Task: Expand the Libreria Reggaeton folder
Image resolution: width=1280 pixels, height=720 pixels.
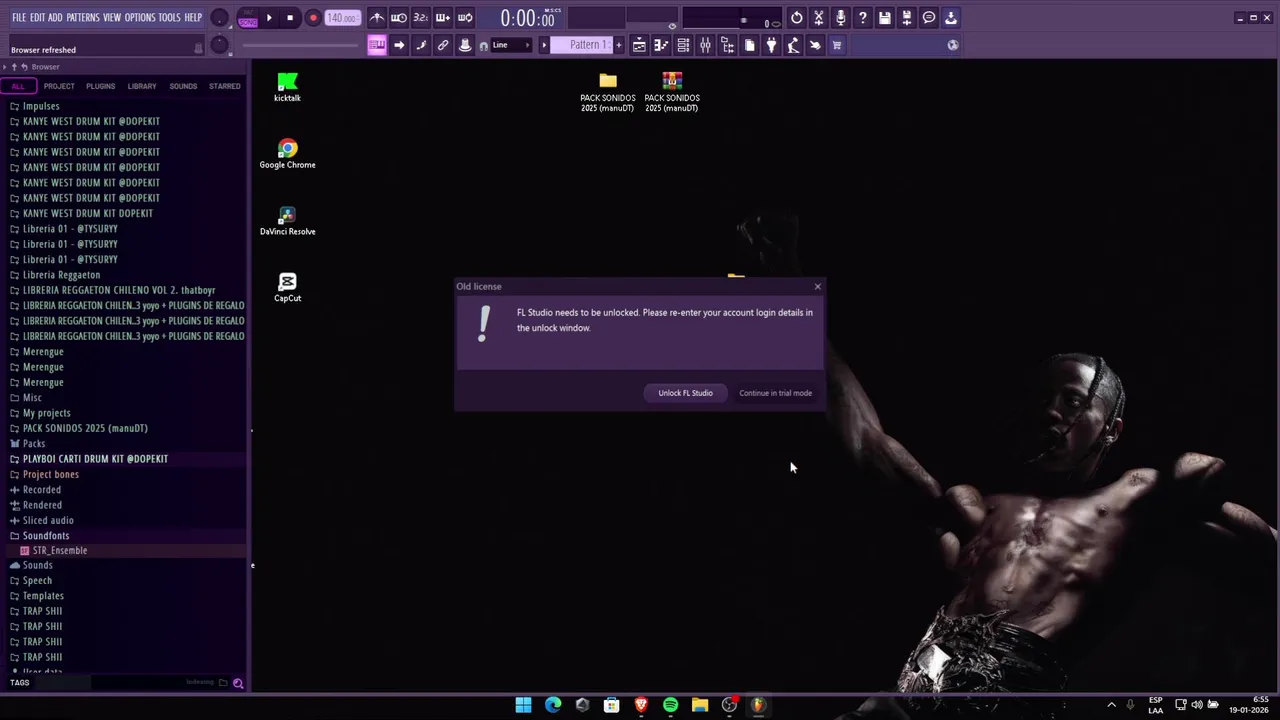Action: (x=61, y=275)
